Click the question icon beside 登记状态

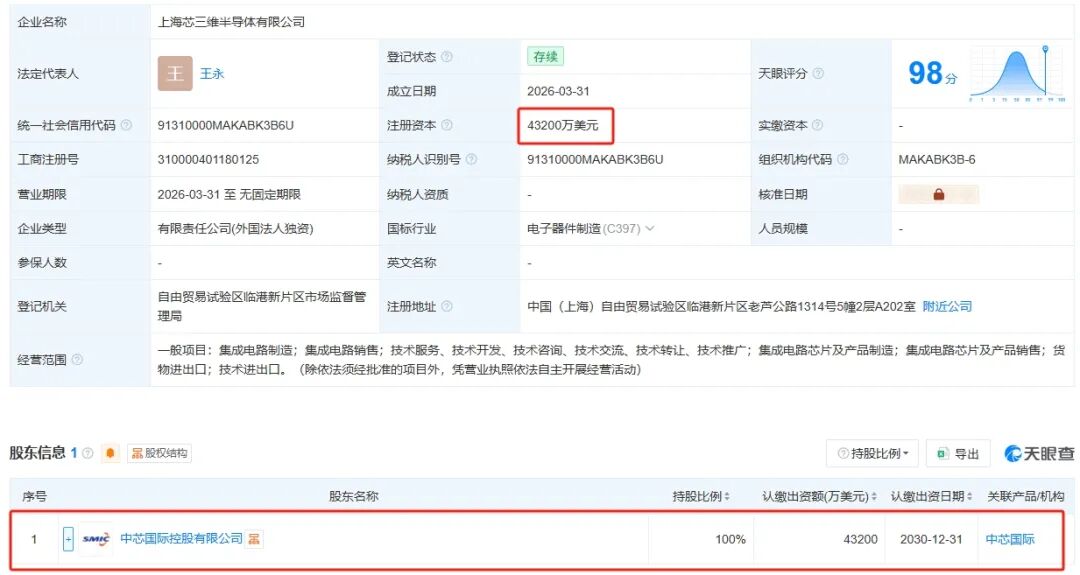pyautogui.click(x=446, y=57)
